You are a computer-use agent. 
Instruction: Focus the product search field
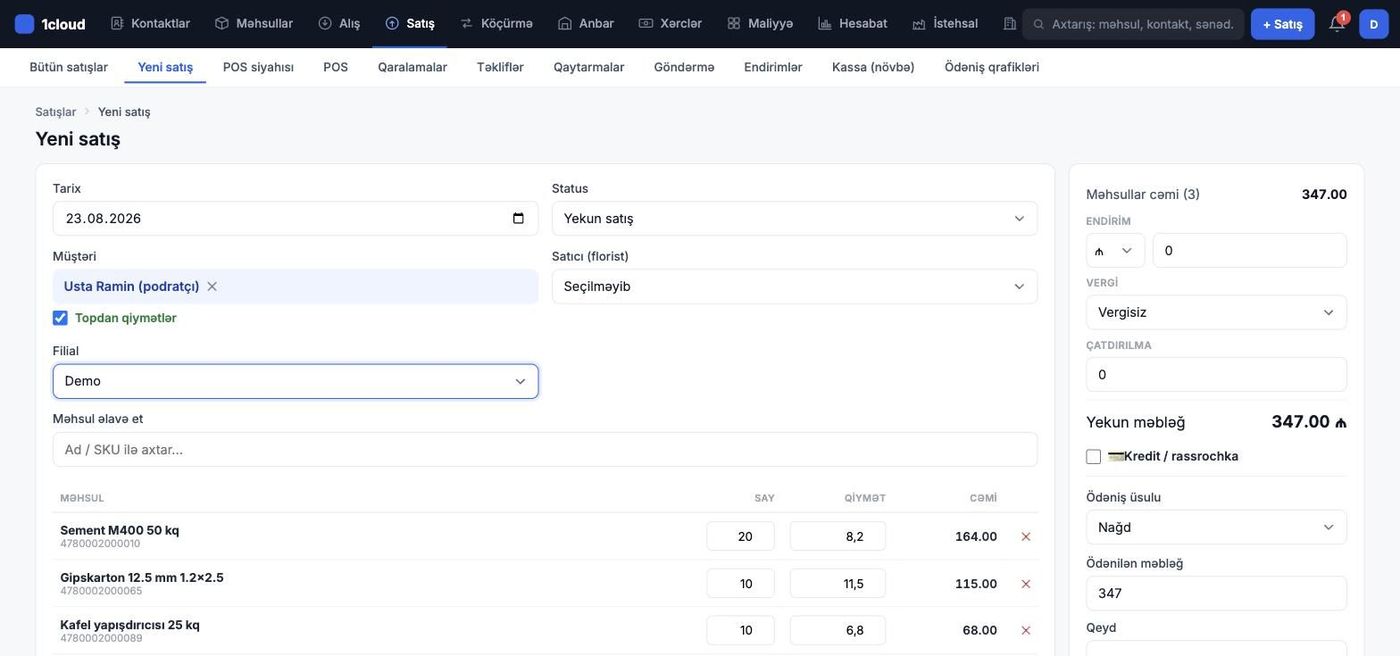click(545, 450)
